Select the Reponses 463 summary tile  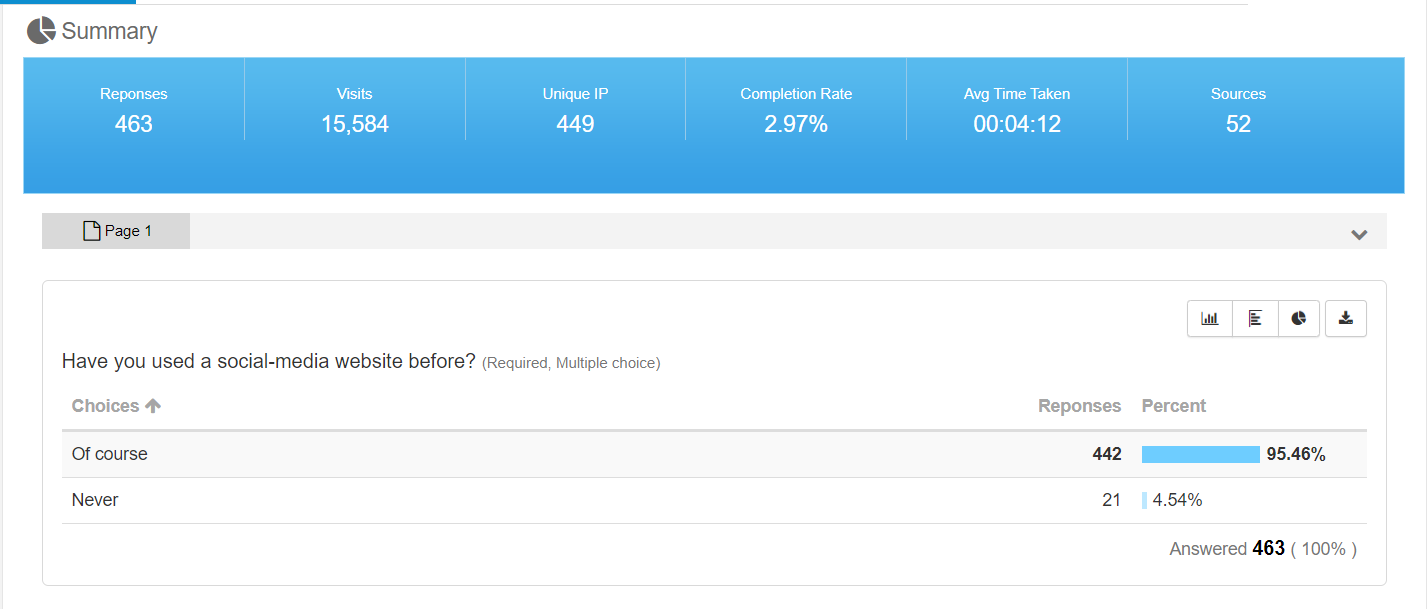pyautogui.click(x=134, y=110)
